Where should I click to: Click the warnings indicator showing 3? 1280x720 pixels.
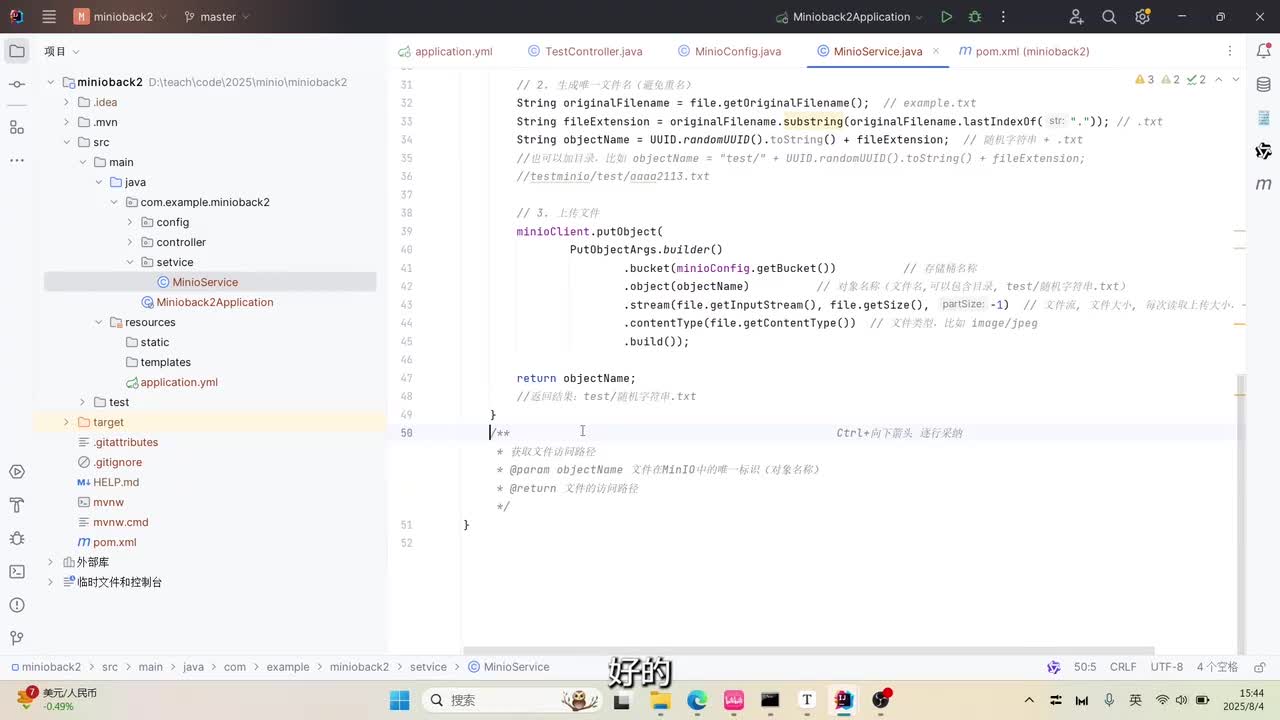pos(1145,80)
